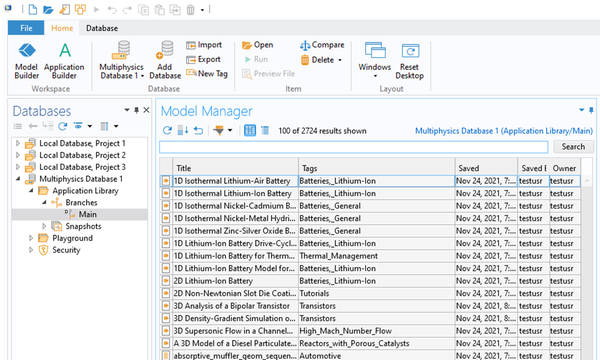Collapse the Application Library node
The image size is (600, 360).
31,191
